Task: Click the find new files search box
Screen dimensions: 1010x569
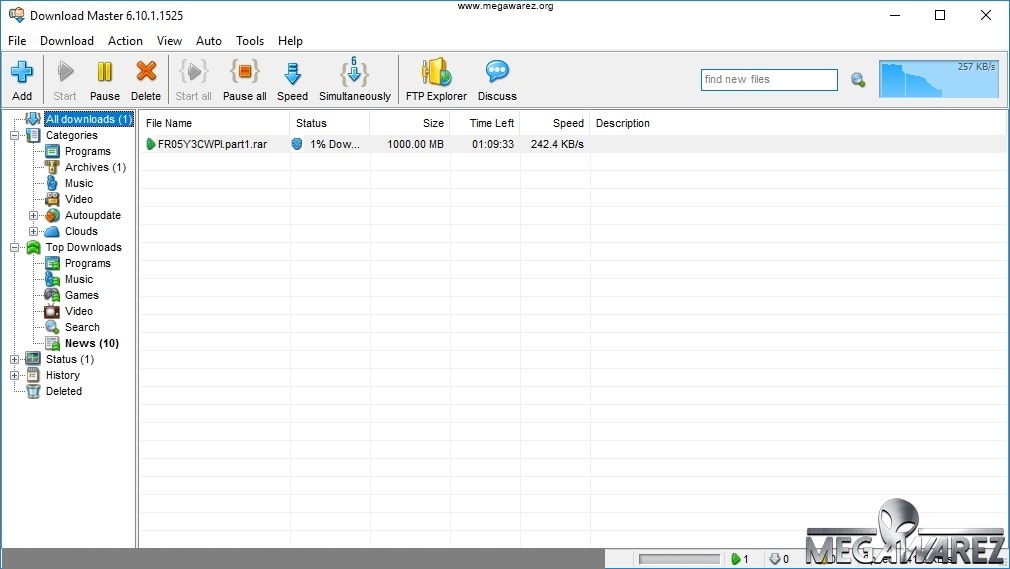Action: pyautogui.click(x=769, y=80)
